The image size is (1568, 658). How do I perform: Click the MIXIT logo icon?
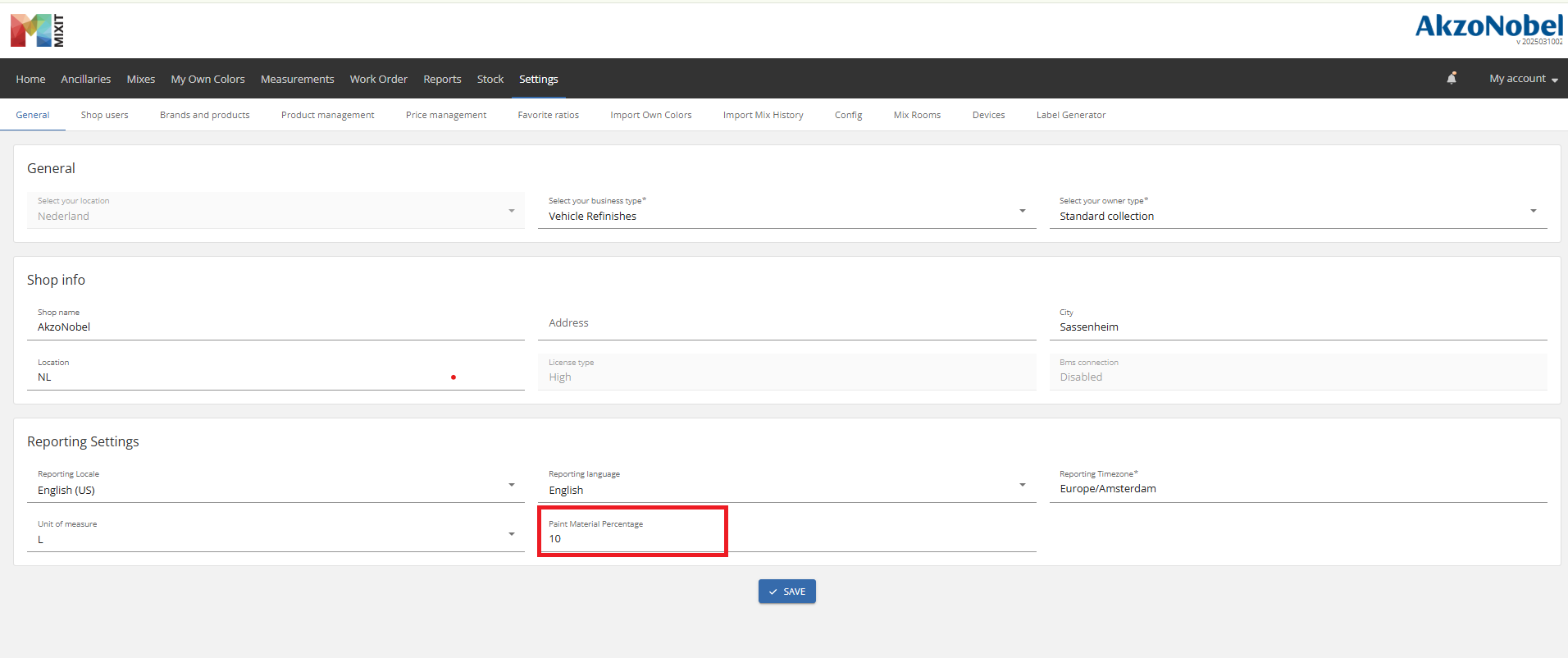38,30
